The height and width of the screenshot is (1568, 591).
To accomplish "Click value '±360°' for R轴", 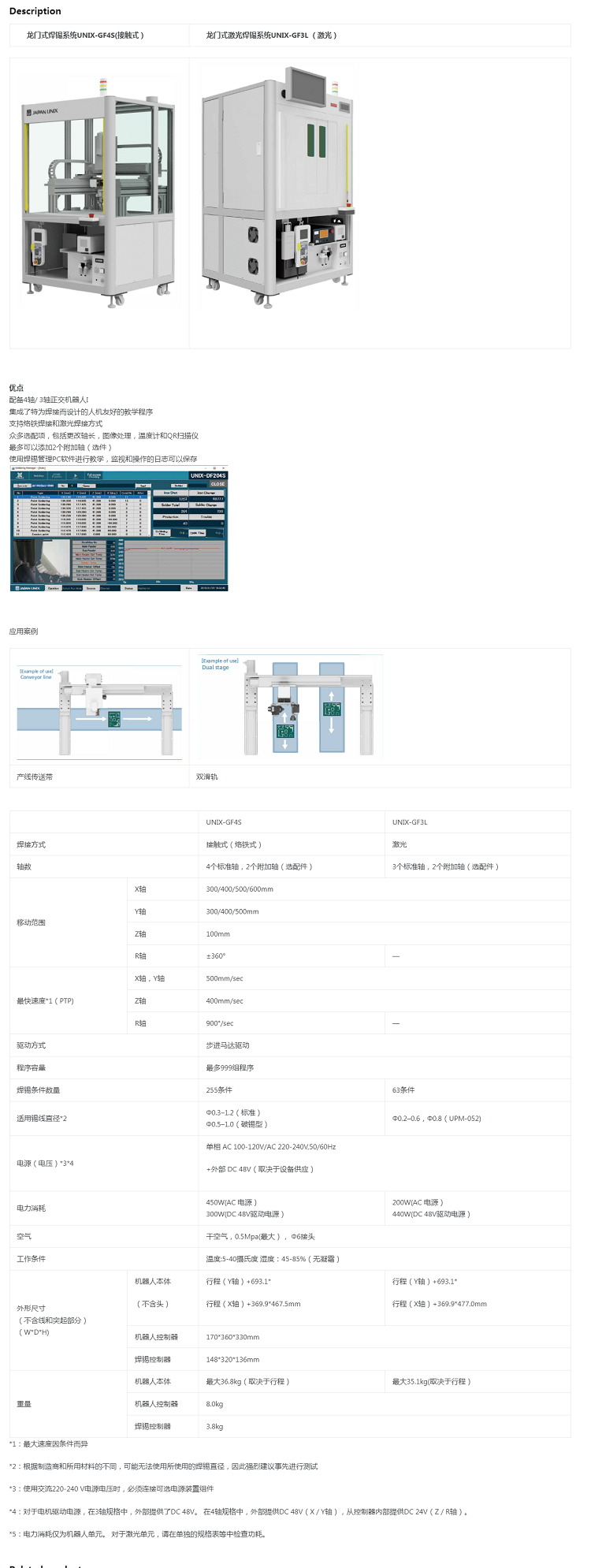I will click(x=216, y=956).
